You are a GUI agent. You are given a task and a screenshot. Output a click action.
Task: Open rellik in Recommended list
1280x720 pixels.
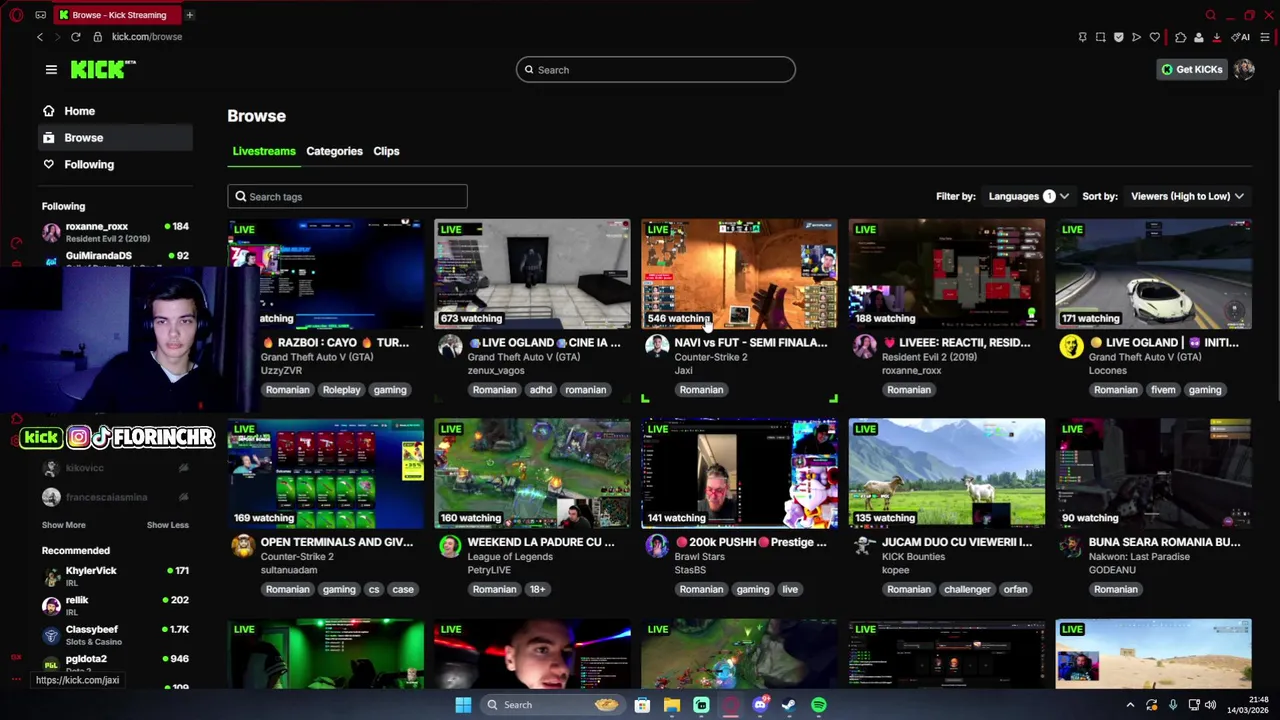[116, 605]
